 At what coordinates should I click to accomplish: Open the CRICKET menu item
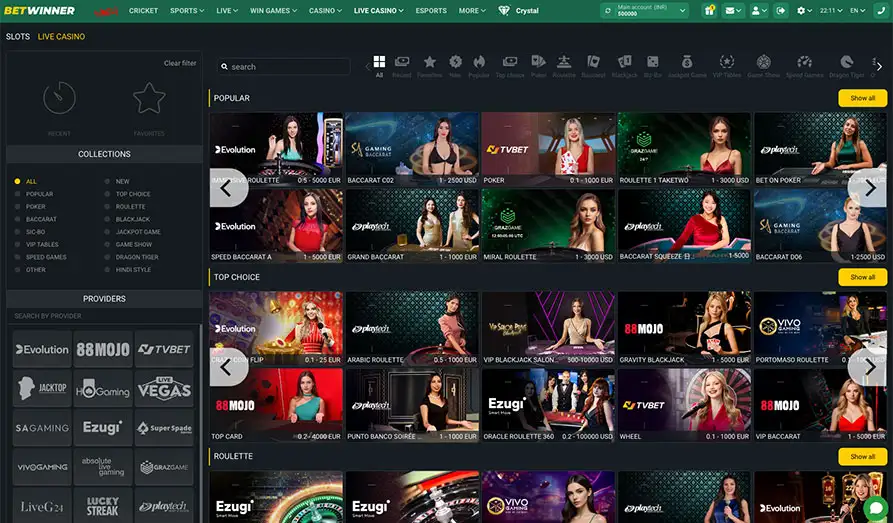point(144,10)
